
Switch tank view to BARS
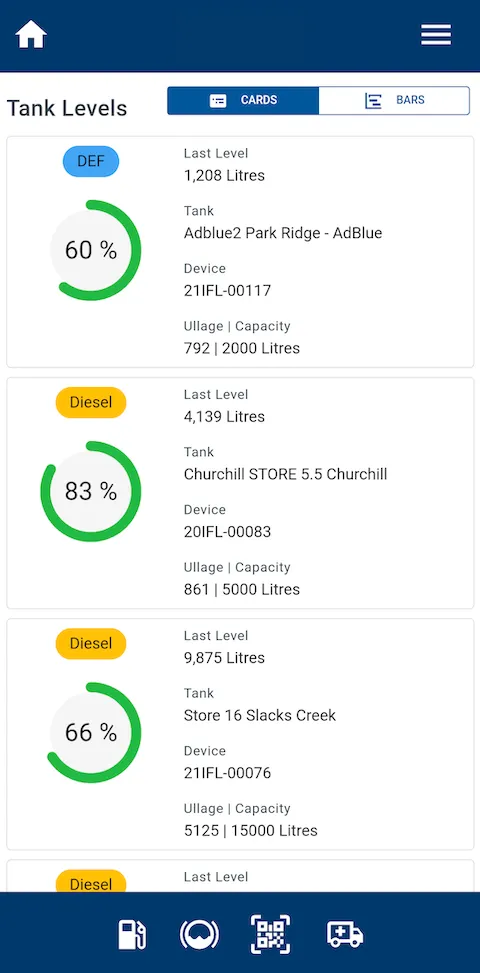(394, 101)
